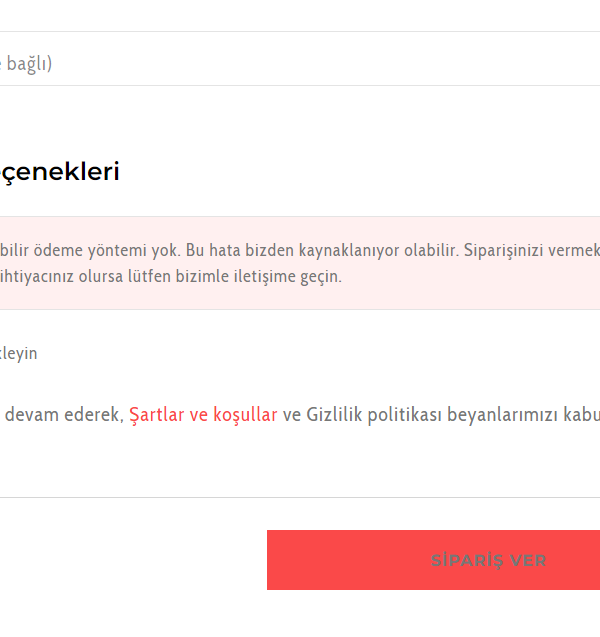
Task: Click the "bağlı)" text in top row
Action: (29, 64)
